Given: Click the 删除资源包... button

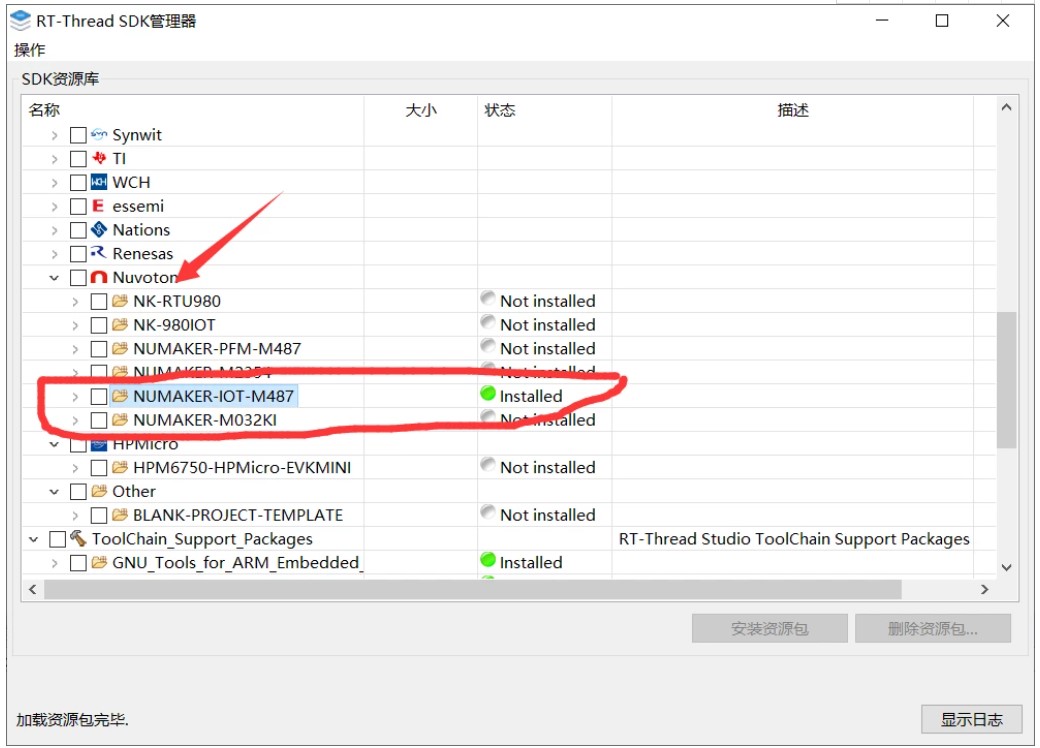Looking at the screenshot, I should tap(933, 628).
